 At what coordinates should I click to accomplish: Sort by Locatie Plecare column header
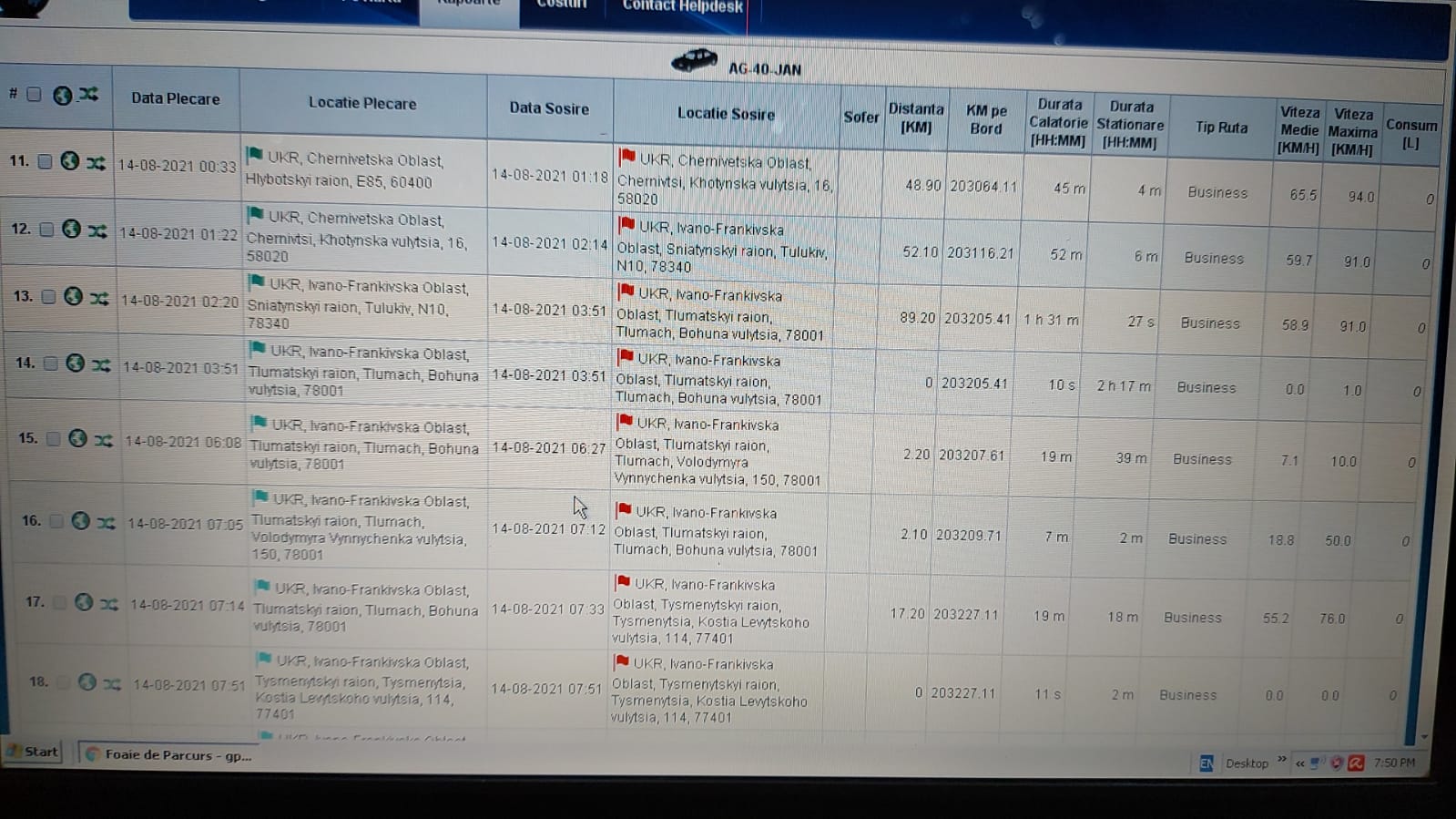362,103
